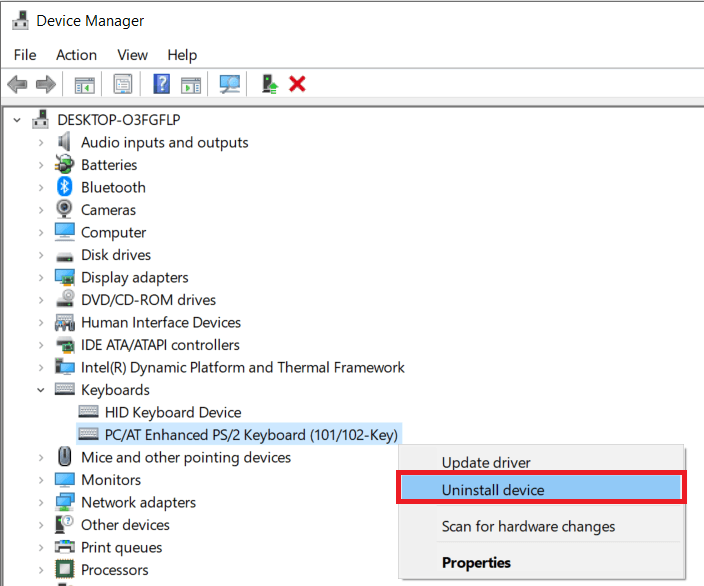Choose Scan for hardware changes in context menu

pyautogui.click(x=541, y=526)
